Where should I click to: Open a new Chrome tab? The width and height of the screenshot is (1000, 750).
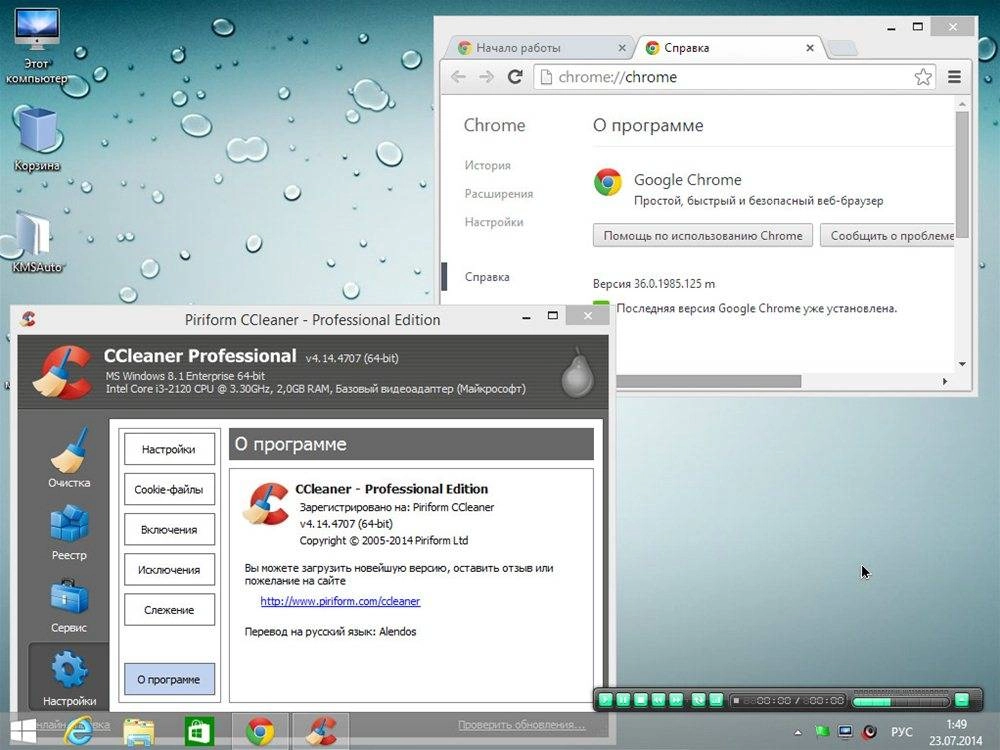point(843,48)
